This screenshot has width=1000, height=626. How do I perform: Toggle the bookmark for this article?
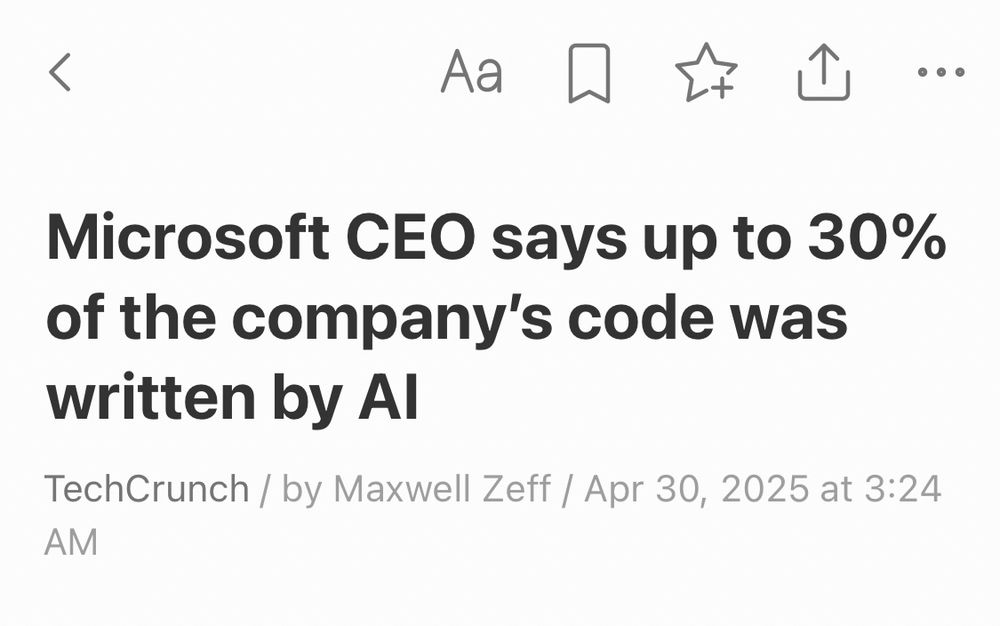tap(589, 74)
